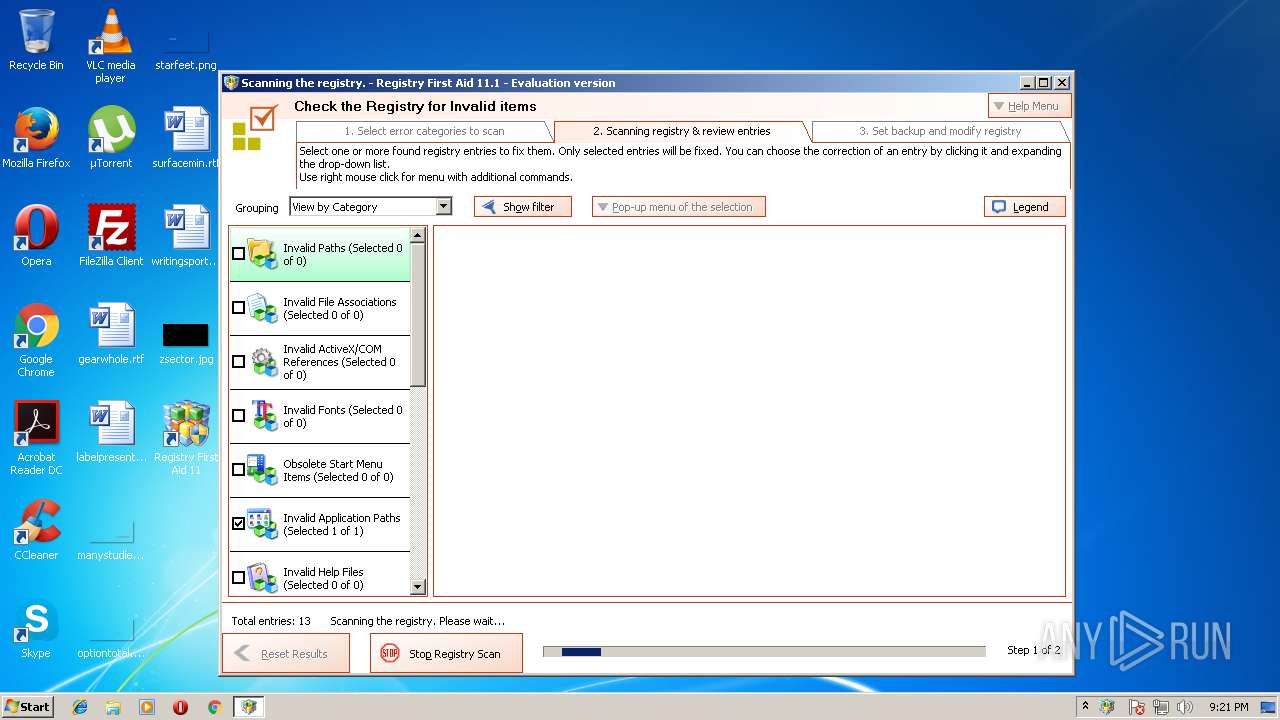Uncheck the Invalid Application Paths checkbox

click(238, 524)
